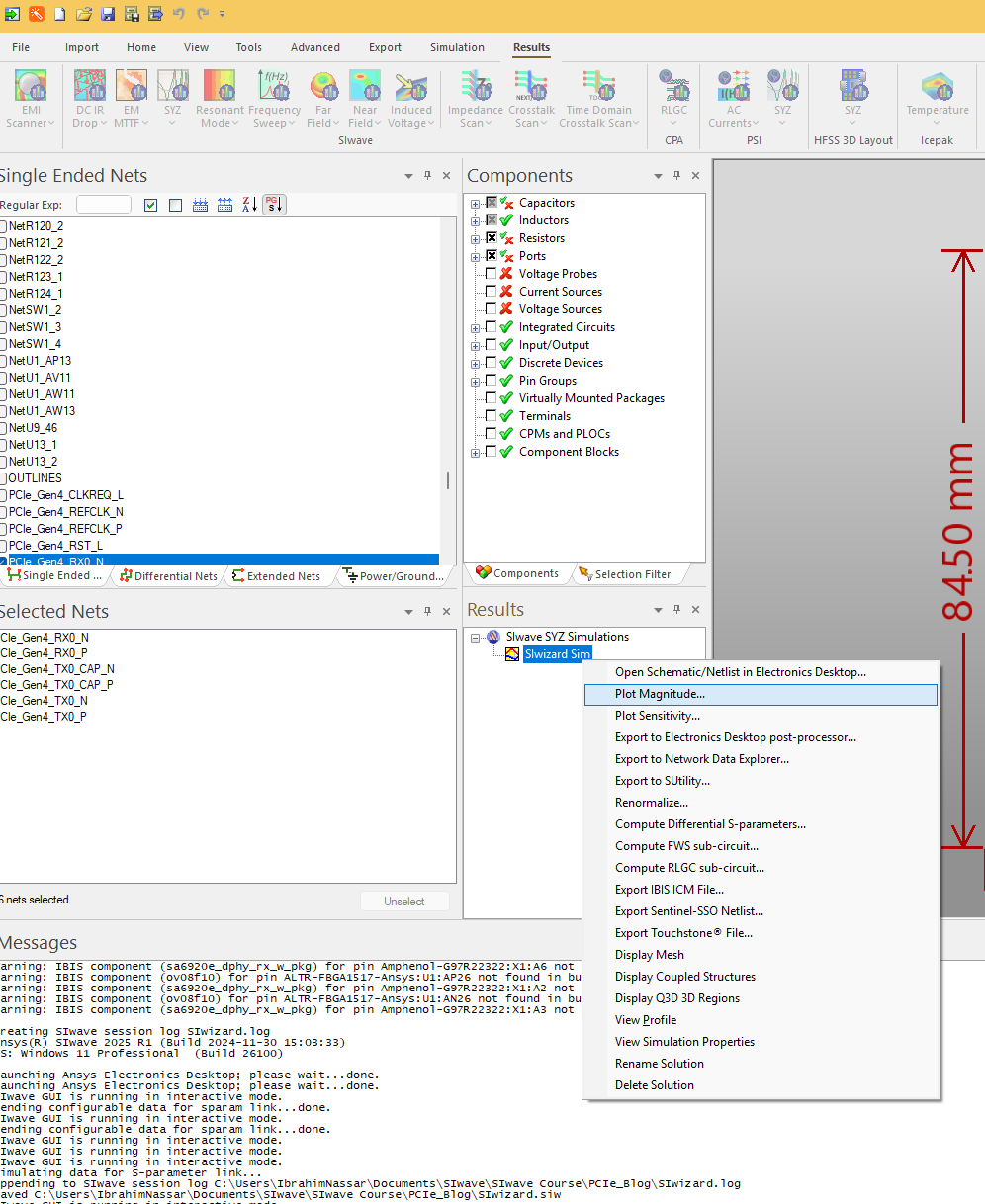Image resolution: width=985 pixels, height=1204 pixels.
Task: Select the EMI Scanner tool
Action: (30, 97)
